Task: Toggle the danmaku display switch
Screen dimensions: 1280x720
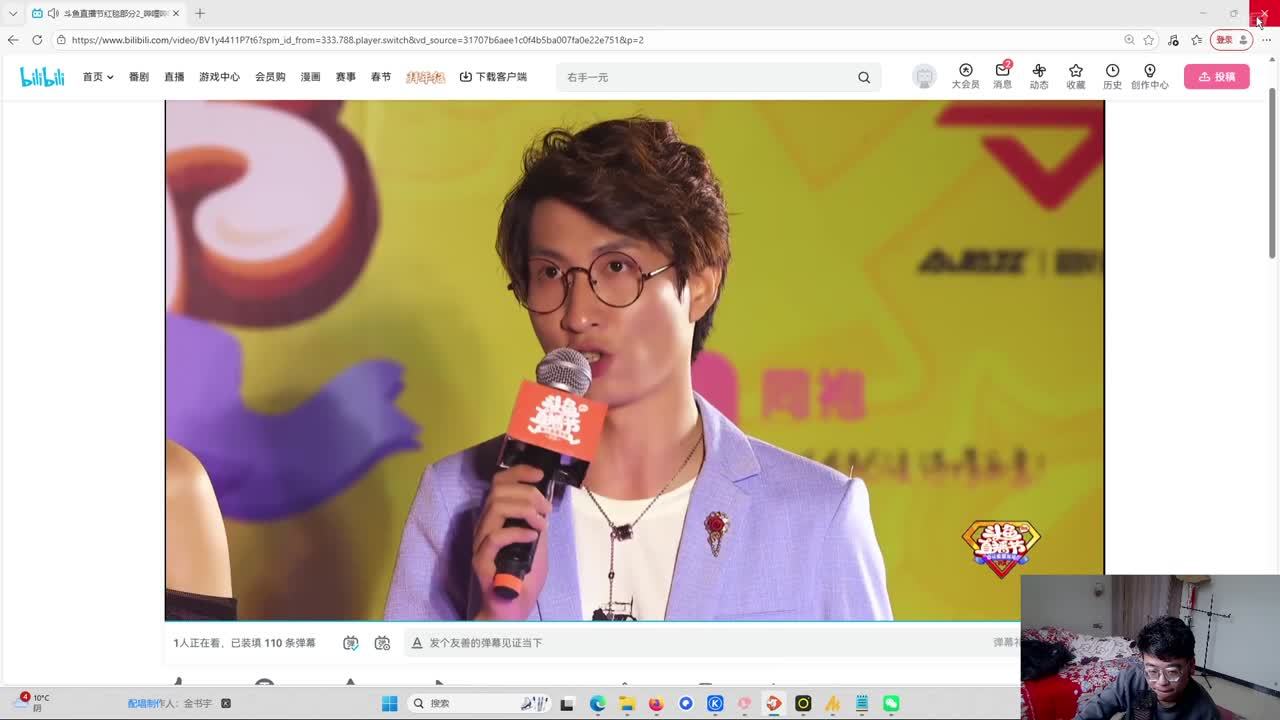Action: pos(351,643)
